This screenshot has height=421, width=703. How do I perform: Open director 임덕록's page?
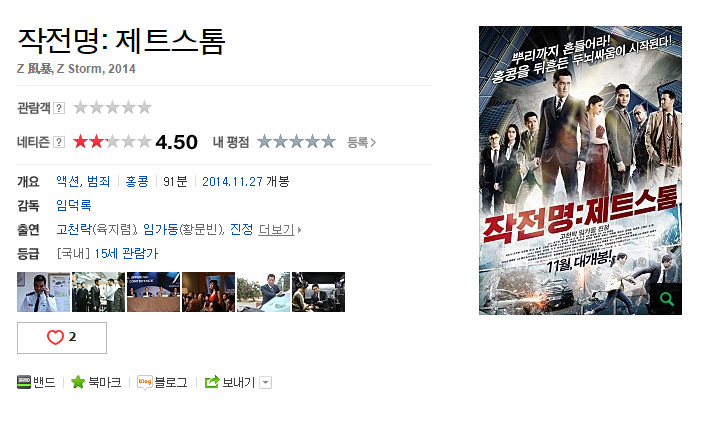tap(74, 205)
